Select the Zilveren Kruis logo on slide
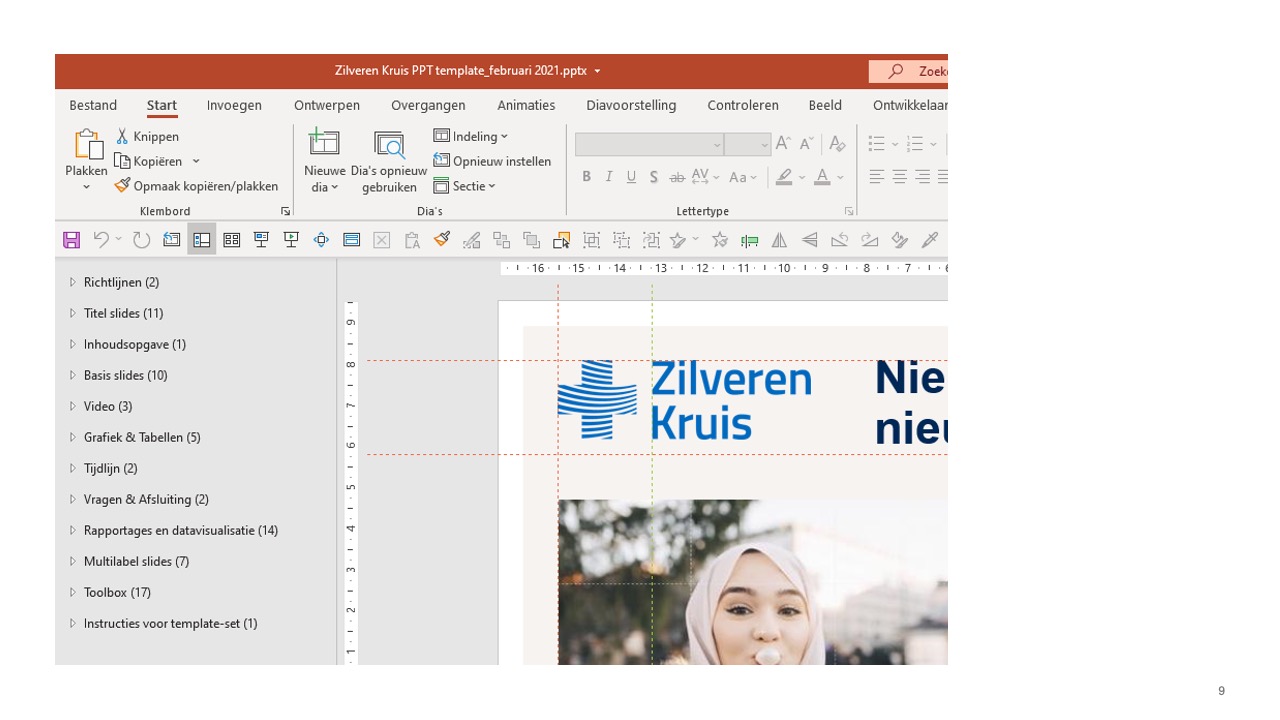Screen dimensions: 1280x720 (x=685, y=400)
